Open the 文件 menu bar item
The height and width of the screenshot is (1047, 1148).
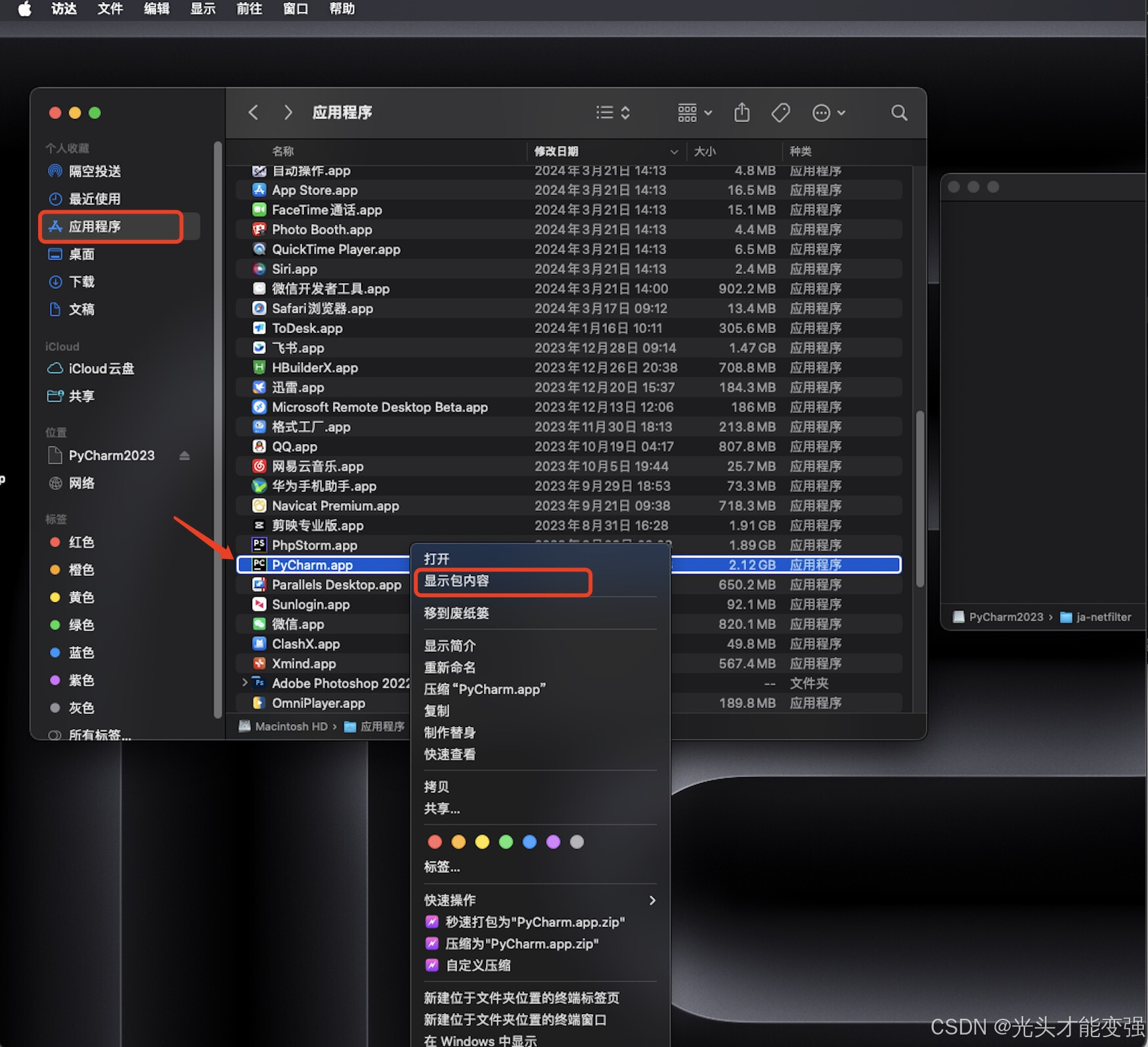[x=110, y=9]
